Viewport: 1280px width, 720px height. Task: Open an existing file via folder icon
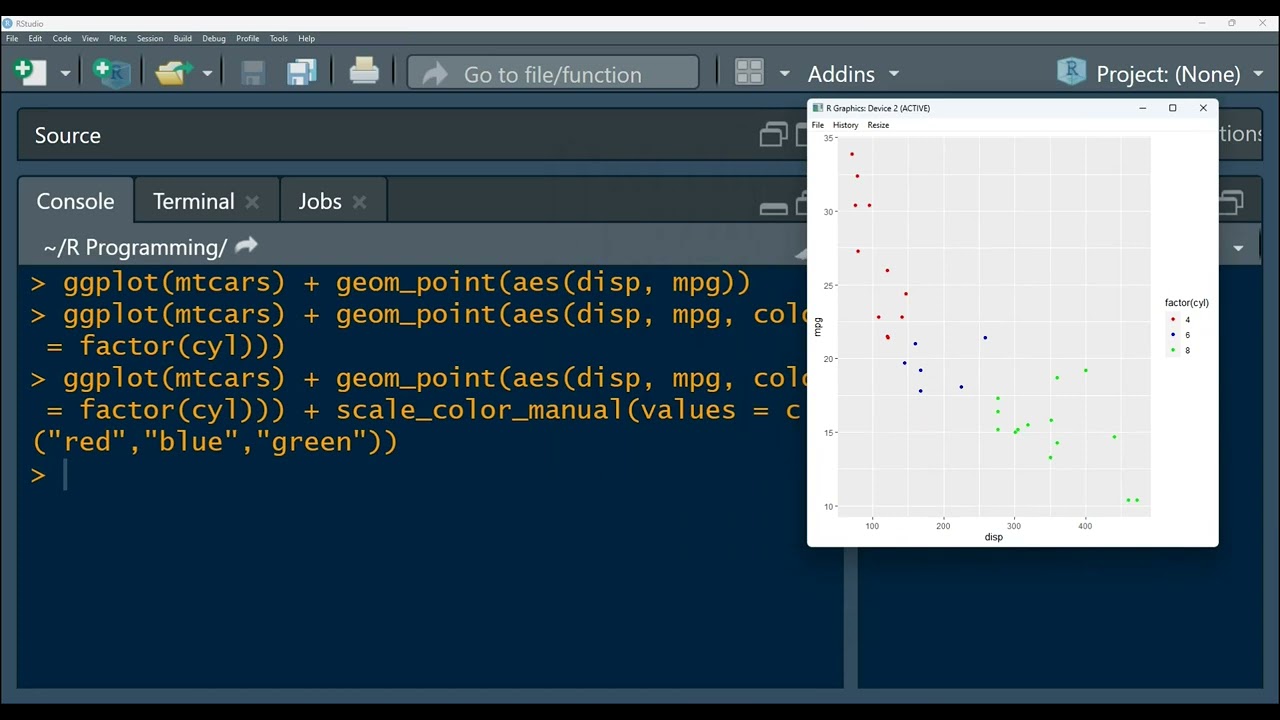(x=174, y=73)
